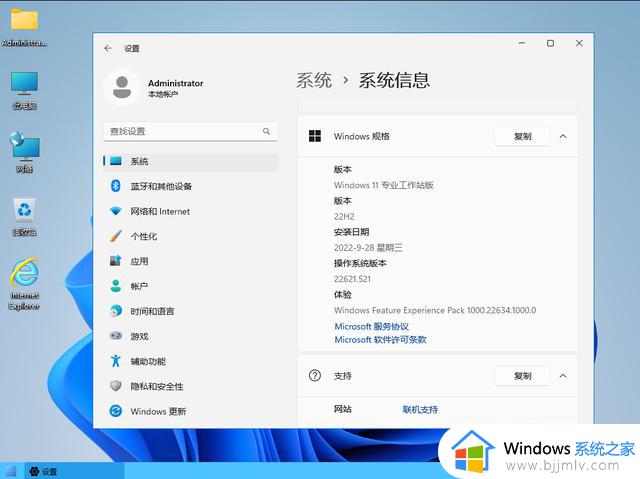Select the 22621.521 build number
Screen dimensions: 640x479
click(352, 279)
